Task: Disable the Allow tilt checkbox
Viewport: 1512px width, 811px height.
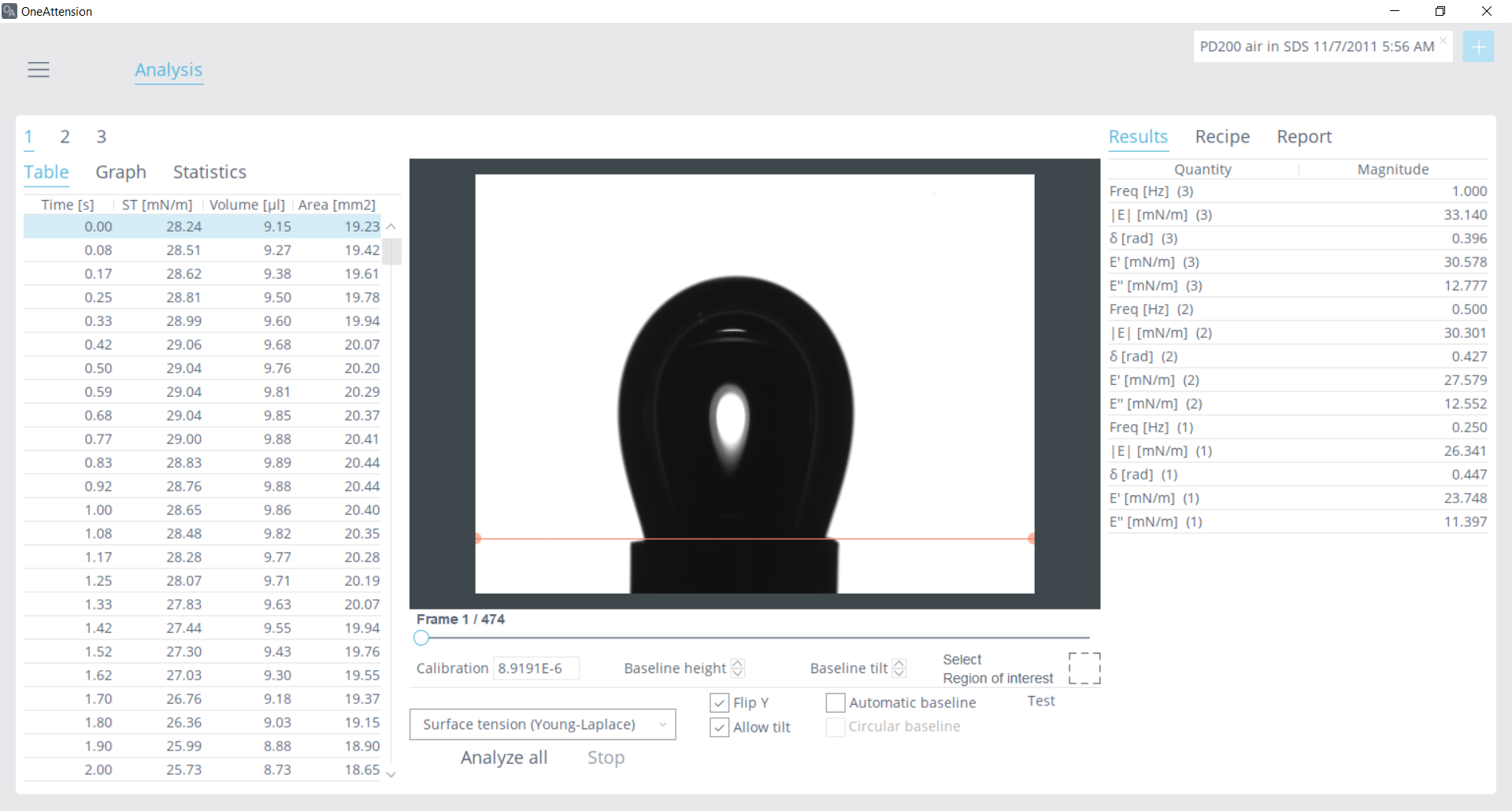Action: [x=719, y=728]
